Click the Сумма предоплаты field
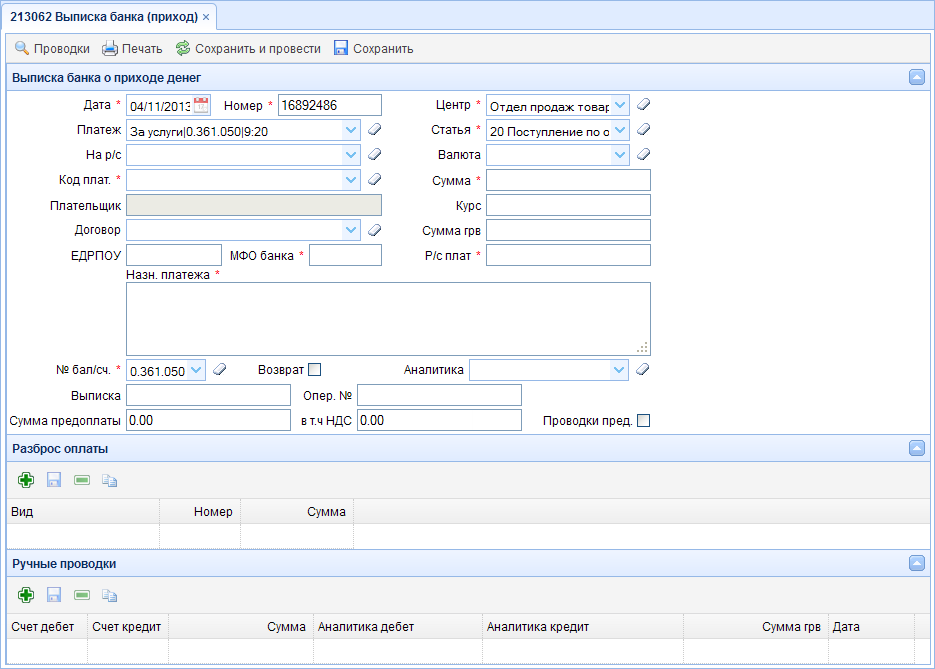The width and height of the screenshot is (935, 669). (209, 420)
